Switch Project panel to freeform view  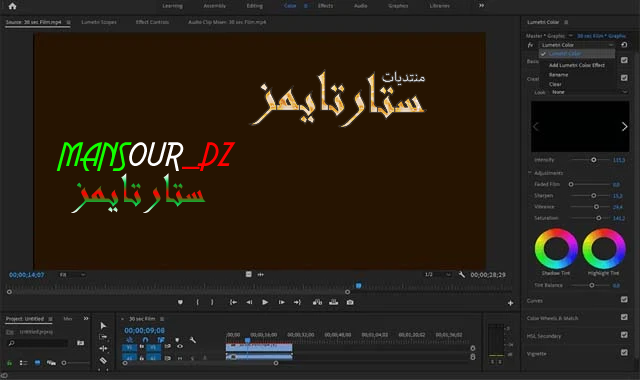51,362
